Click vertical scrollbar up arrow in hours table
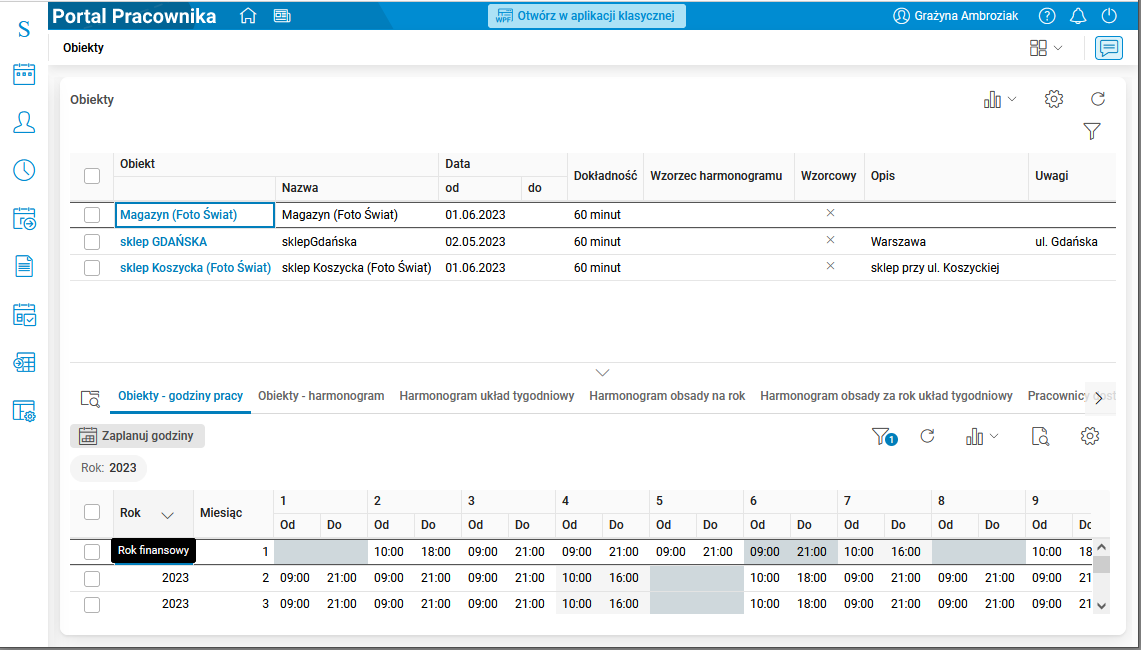Image resolution: width=1141 pixels, height=650 pixels. 1101,547
